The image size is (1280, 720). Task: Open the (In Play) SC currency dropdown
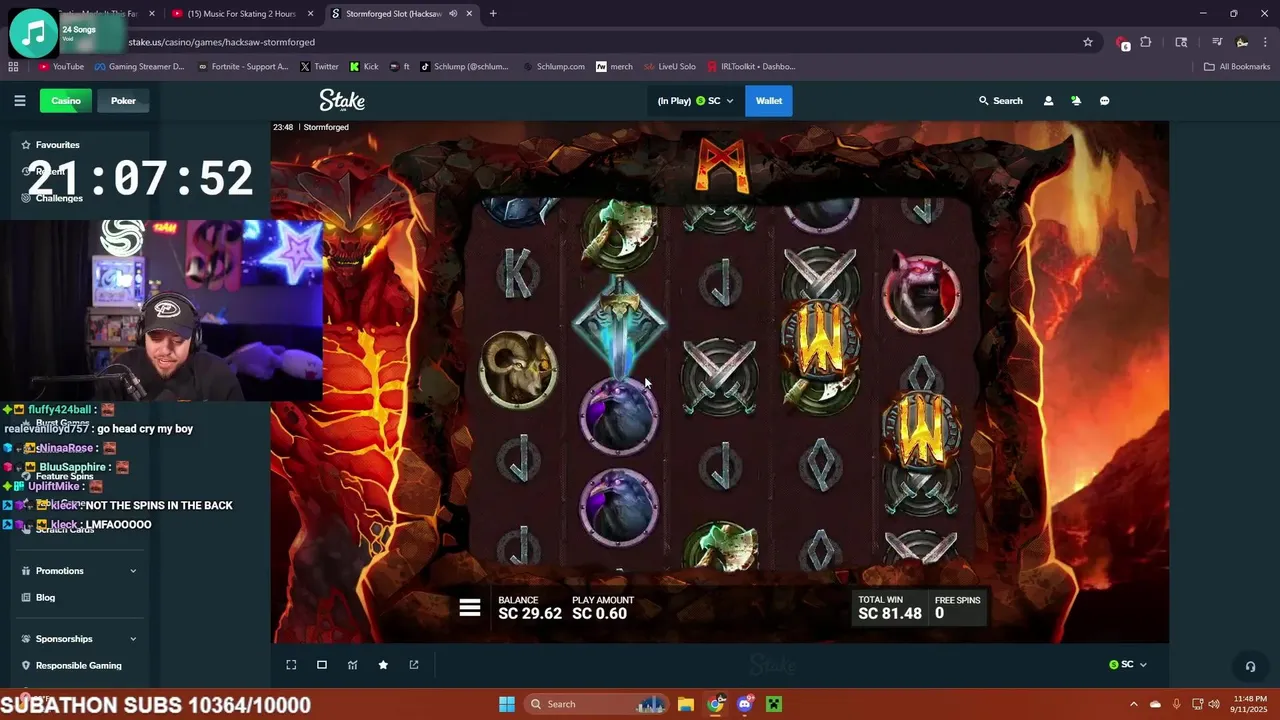pyautogui.click(x=695, y=101)
